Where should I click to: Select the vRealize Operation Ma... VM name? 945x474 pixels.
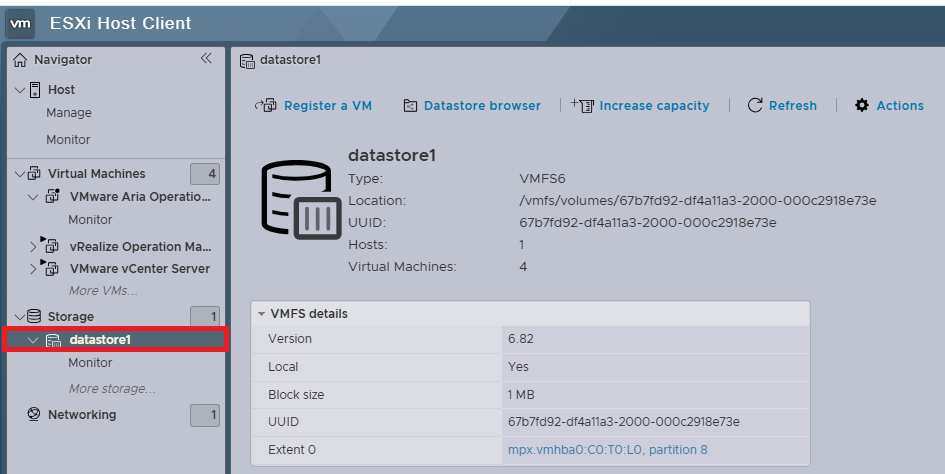point(140,247)
